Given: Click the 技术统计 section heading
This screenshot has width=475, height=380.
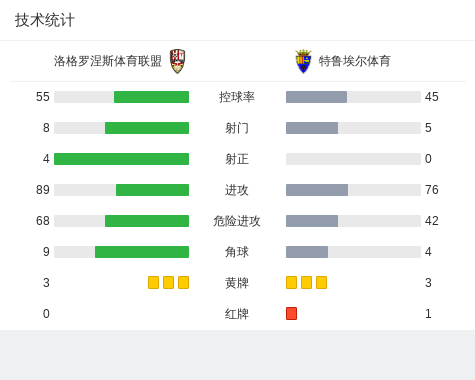Looking at the screenshot, I should pos(45,20).
